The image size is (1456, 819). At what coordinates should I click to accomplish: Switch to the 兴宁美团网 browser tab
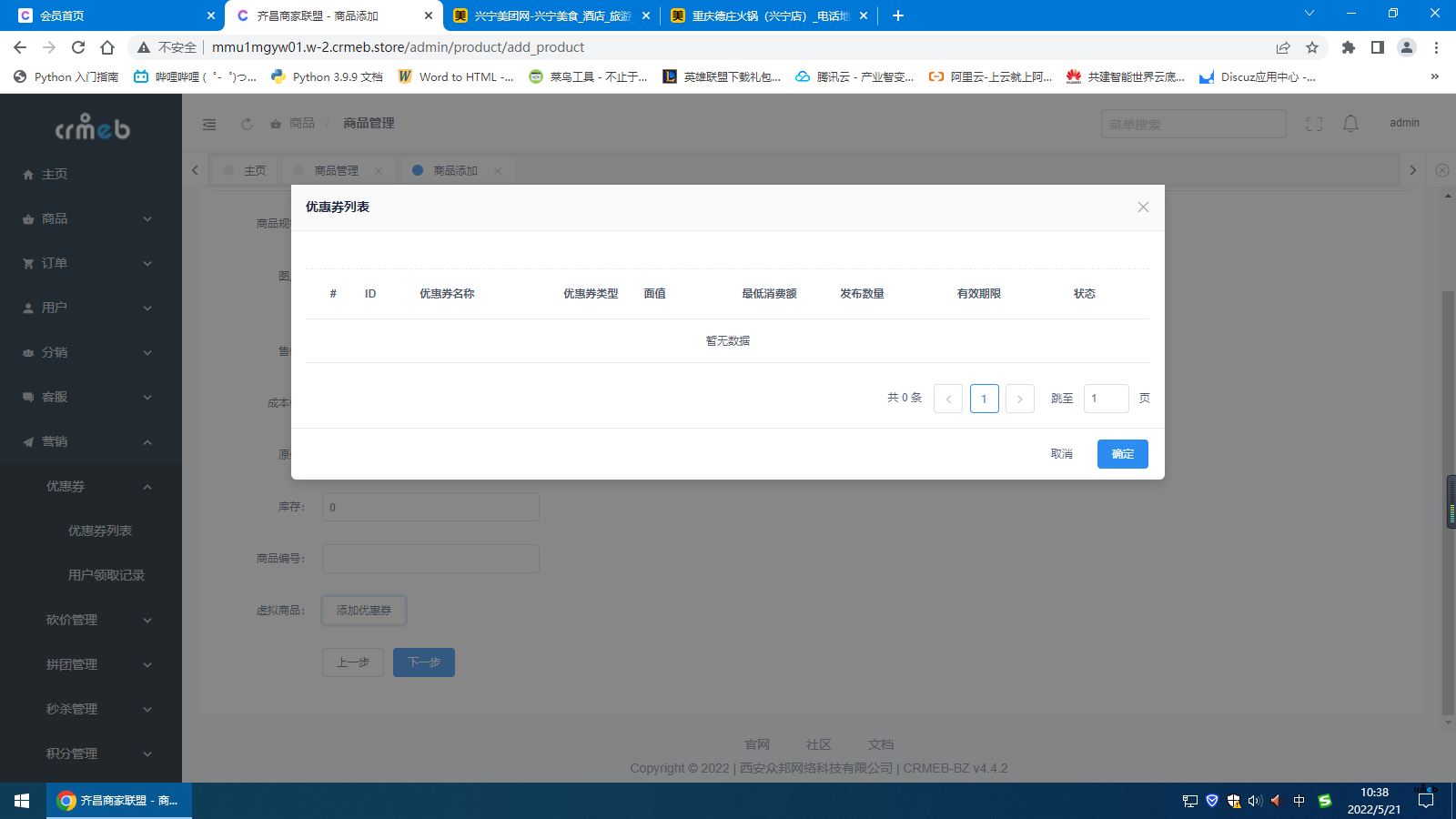552,15
